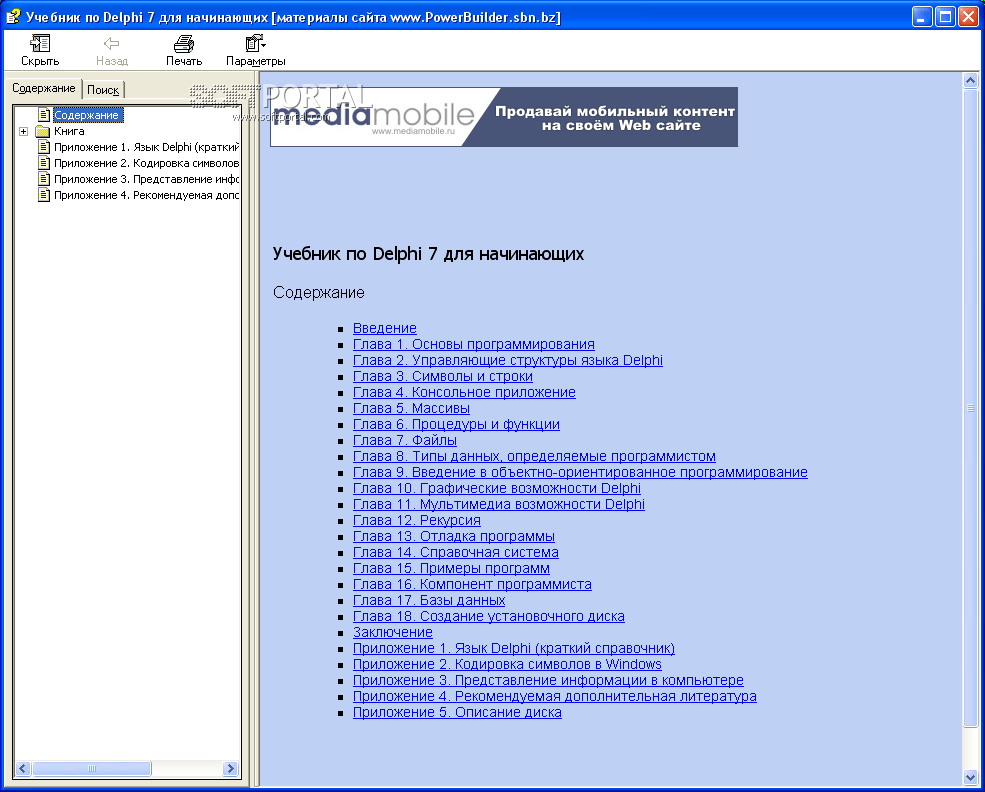Click the Назад (Back) arrow icon
985x792 pixels.
click(x=111, y=43)
